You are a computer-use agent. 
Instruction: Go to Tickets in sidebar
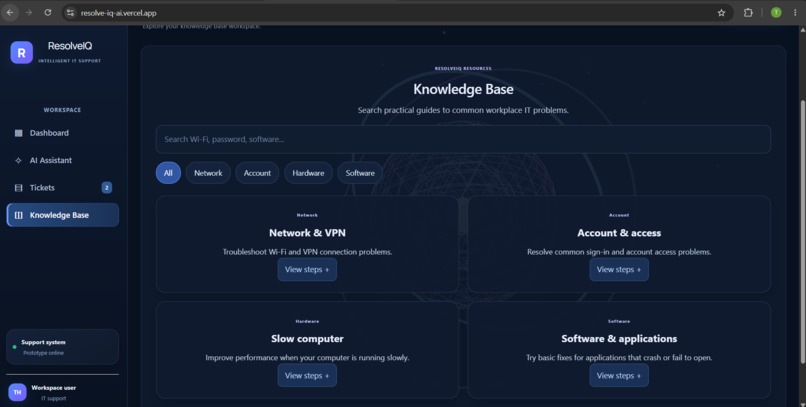point(62,188)
